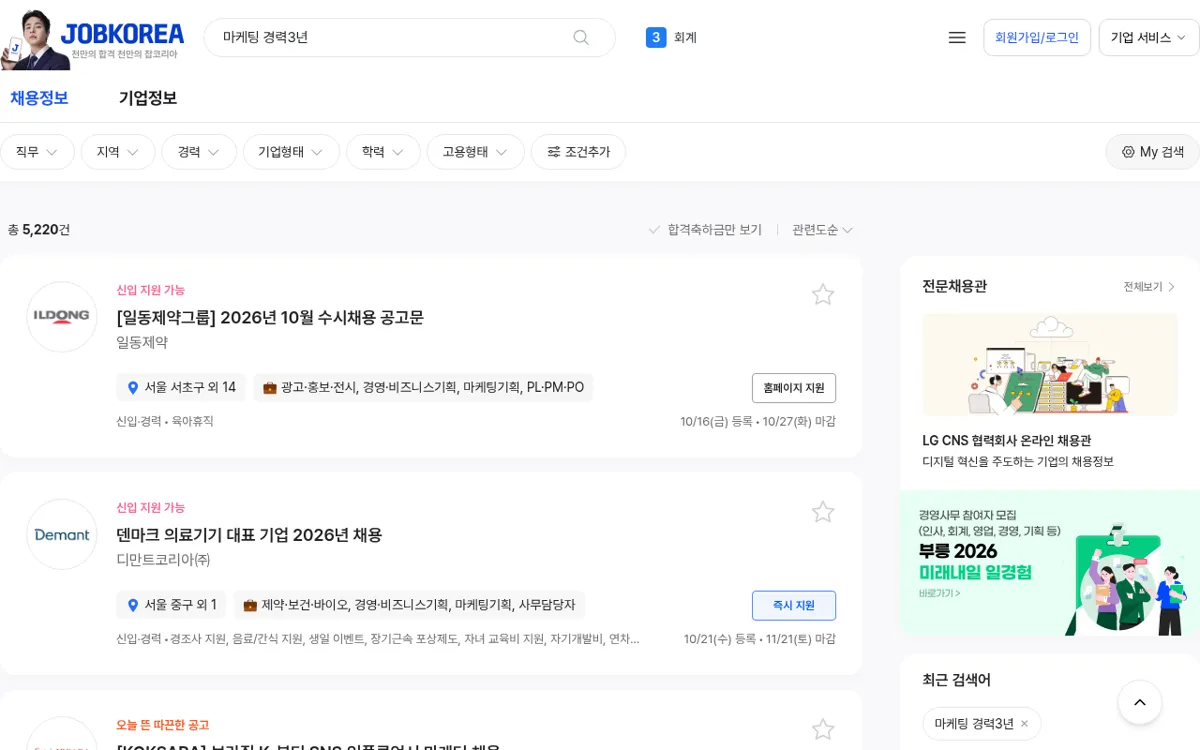Click 10/21(수) 등록 date text

tap(720, 639)
